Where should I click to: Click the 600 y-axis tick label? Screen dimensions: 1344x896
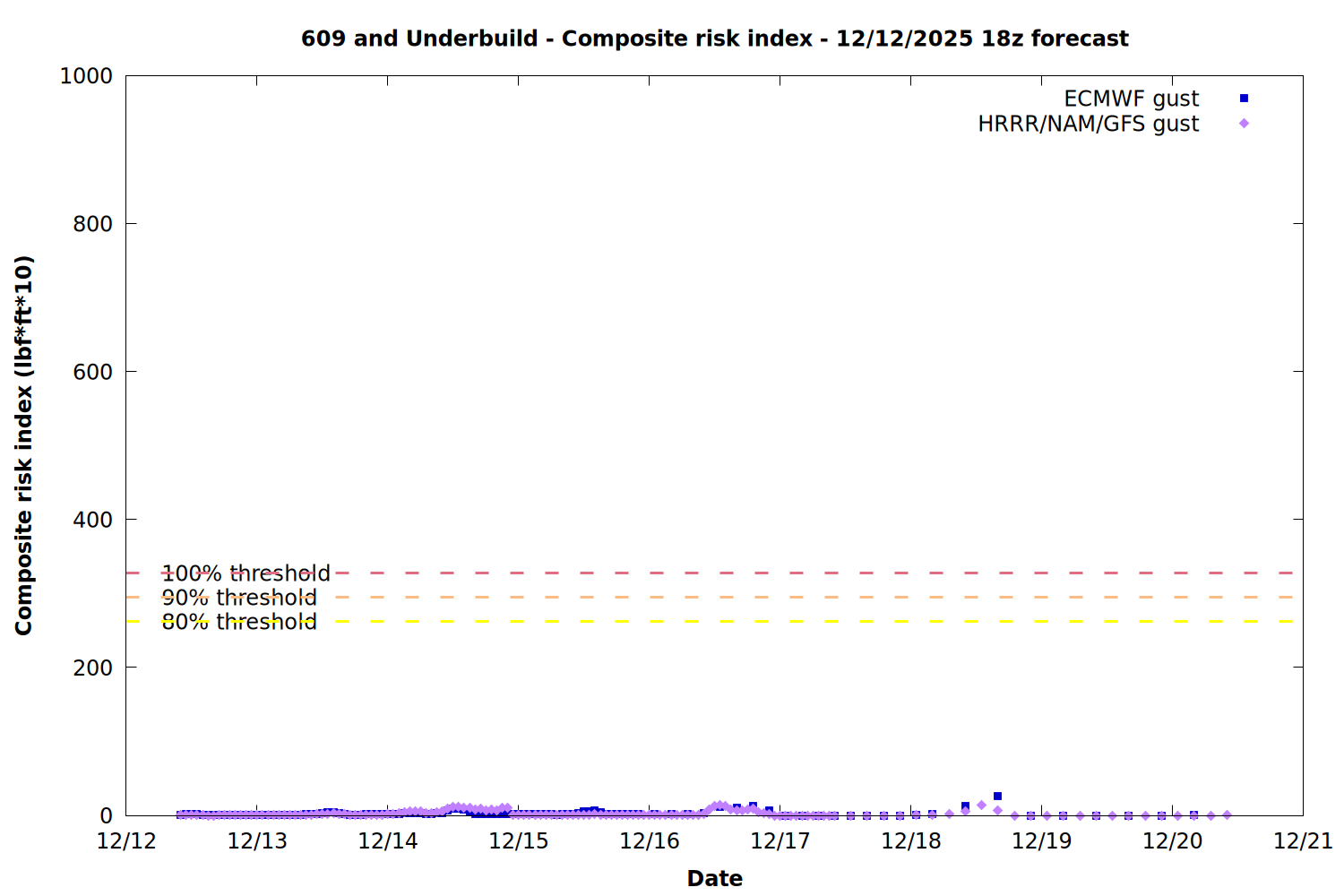click(93, 372)
